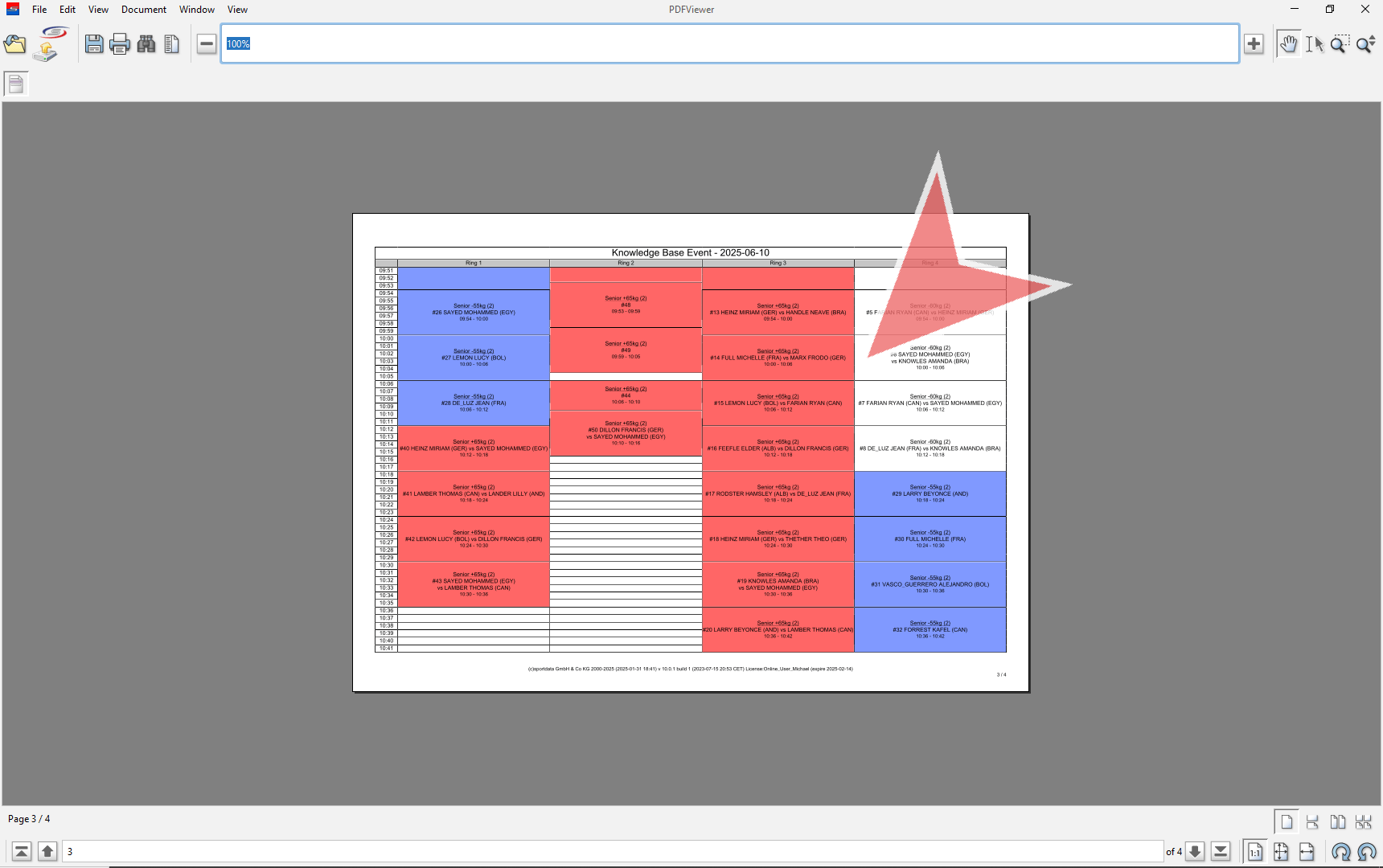Activate the hand pan tool

[x=1288, y=44]
